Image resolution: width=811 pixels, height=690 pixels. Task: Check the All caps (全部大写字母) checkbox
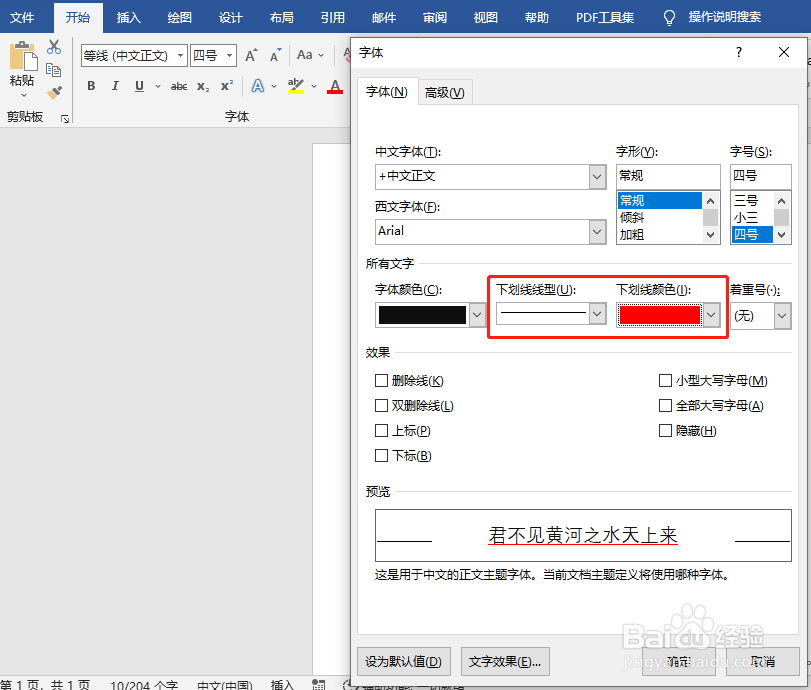tap(665, 406)
